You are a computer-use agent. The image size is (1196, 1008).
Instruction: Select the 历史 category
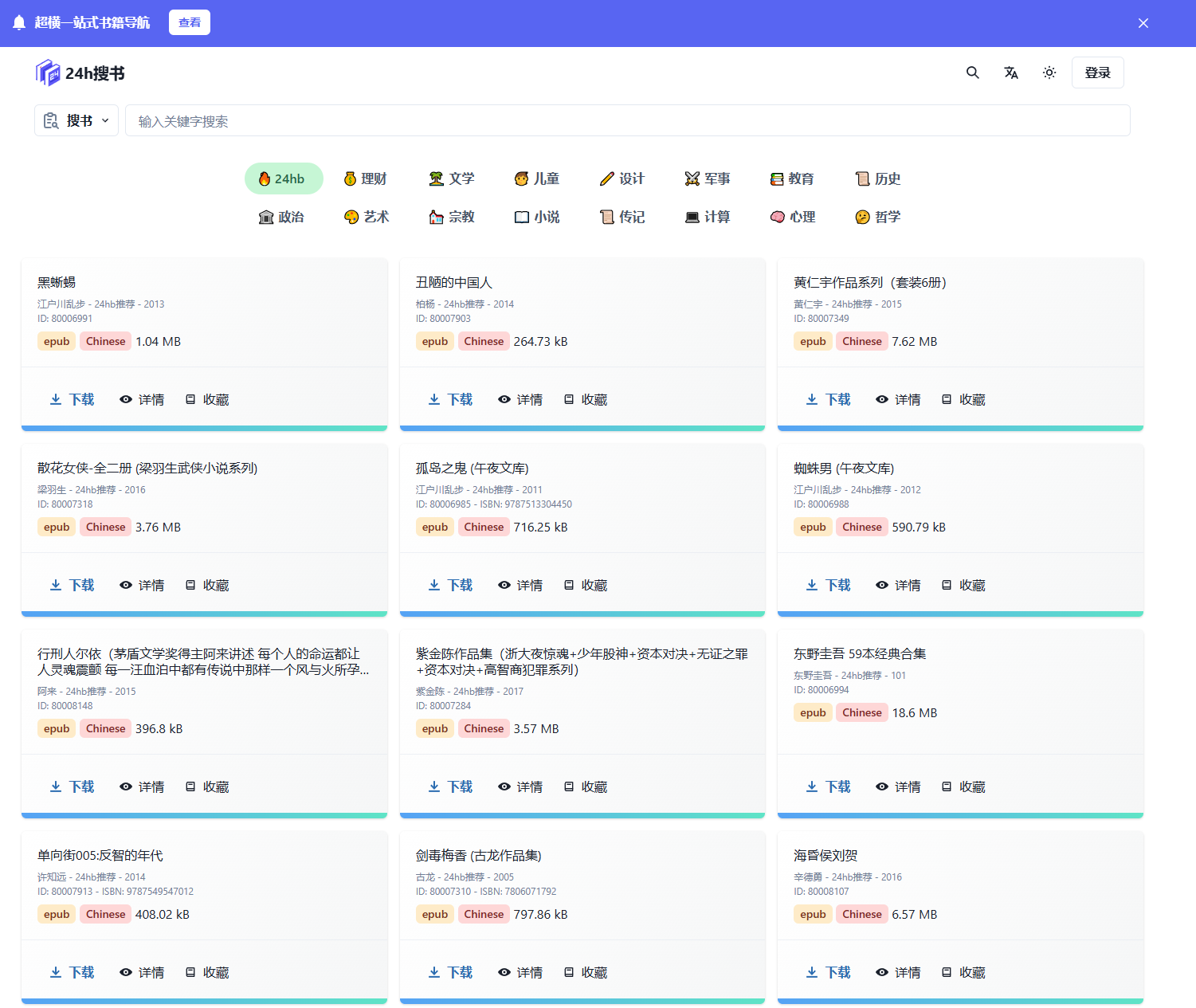coord(878,178)
